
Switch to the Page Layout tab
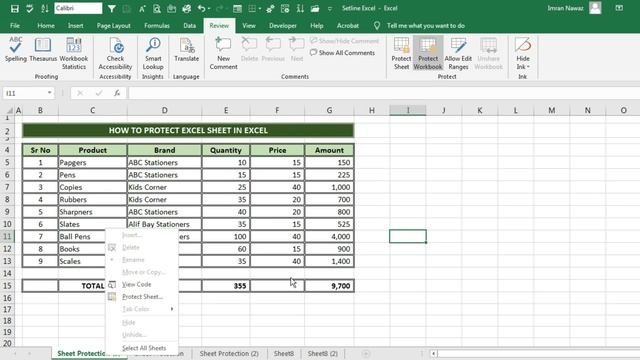113,26
